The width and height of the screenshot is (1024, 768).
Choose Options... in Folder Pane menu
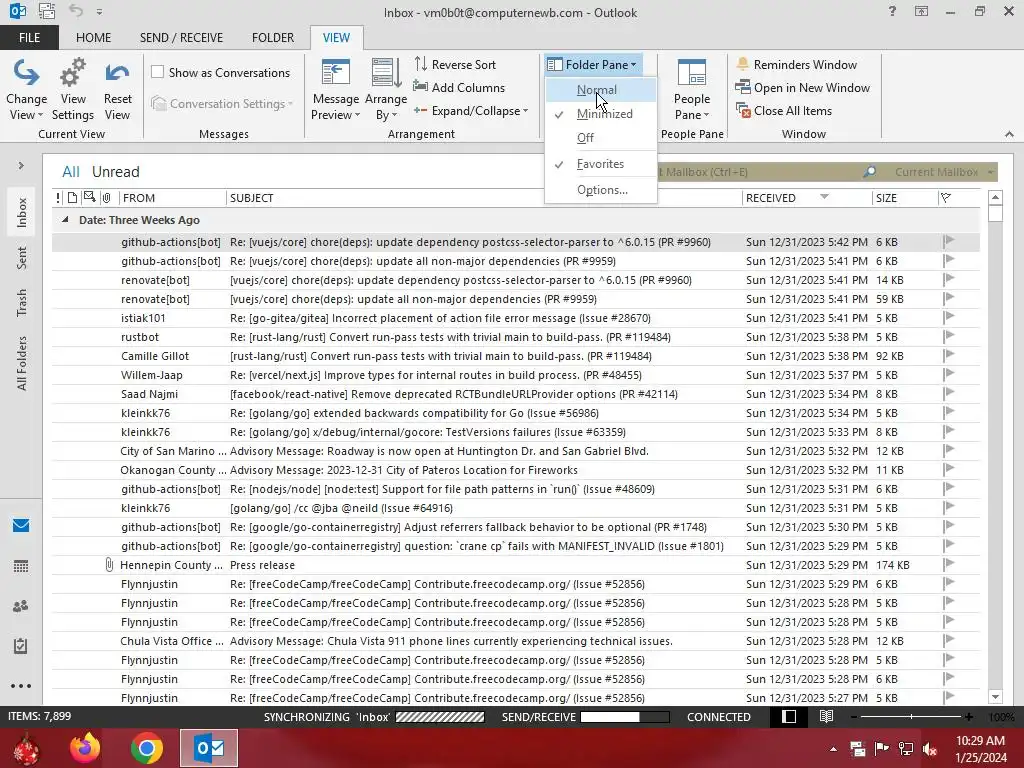tap(600, 190)
